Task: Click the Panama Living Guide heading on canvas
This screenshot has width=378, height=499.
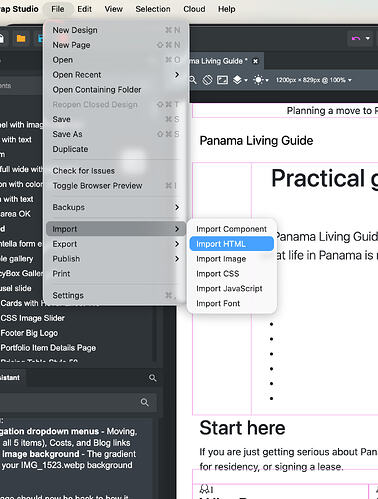Action: (x=256, y=141)
